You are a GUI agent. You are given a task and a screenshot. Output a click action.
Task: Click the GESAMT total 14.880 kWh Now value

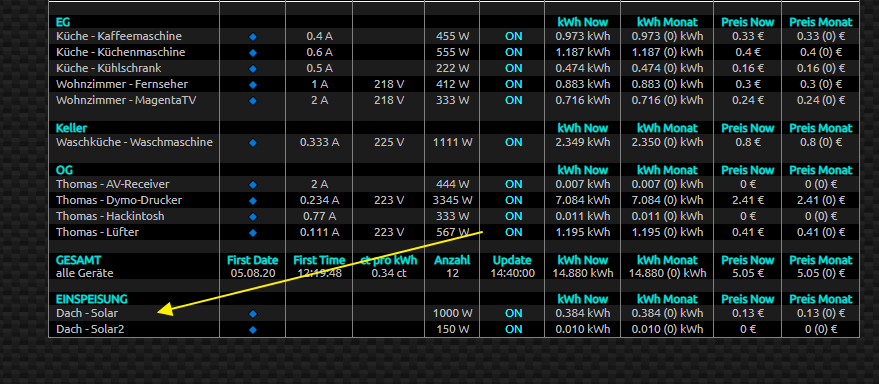582,274
